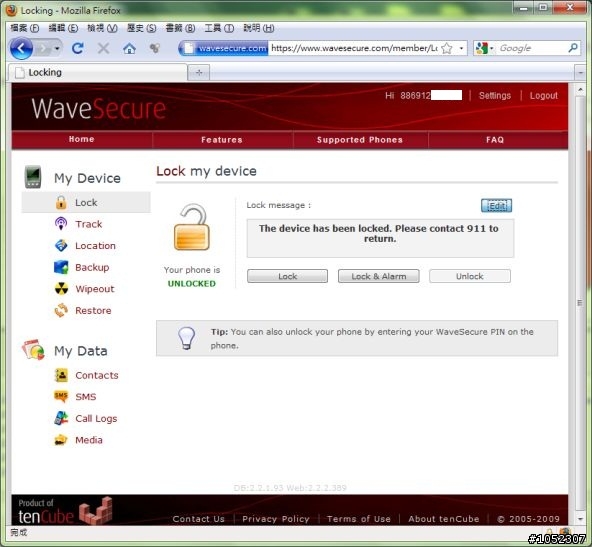Image resolution: width=592 pixels, height=547 pixels.
Task: Click the wavesecure.com site identity button
Action: [225, 48]
